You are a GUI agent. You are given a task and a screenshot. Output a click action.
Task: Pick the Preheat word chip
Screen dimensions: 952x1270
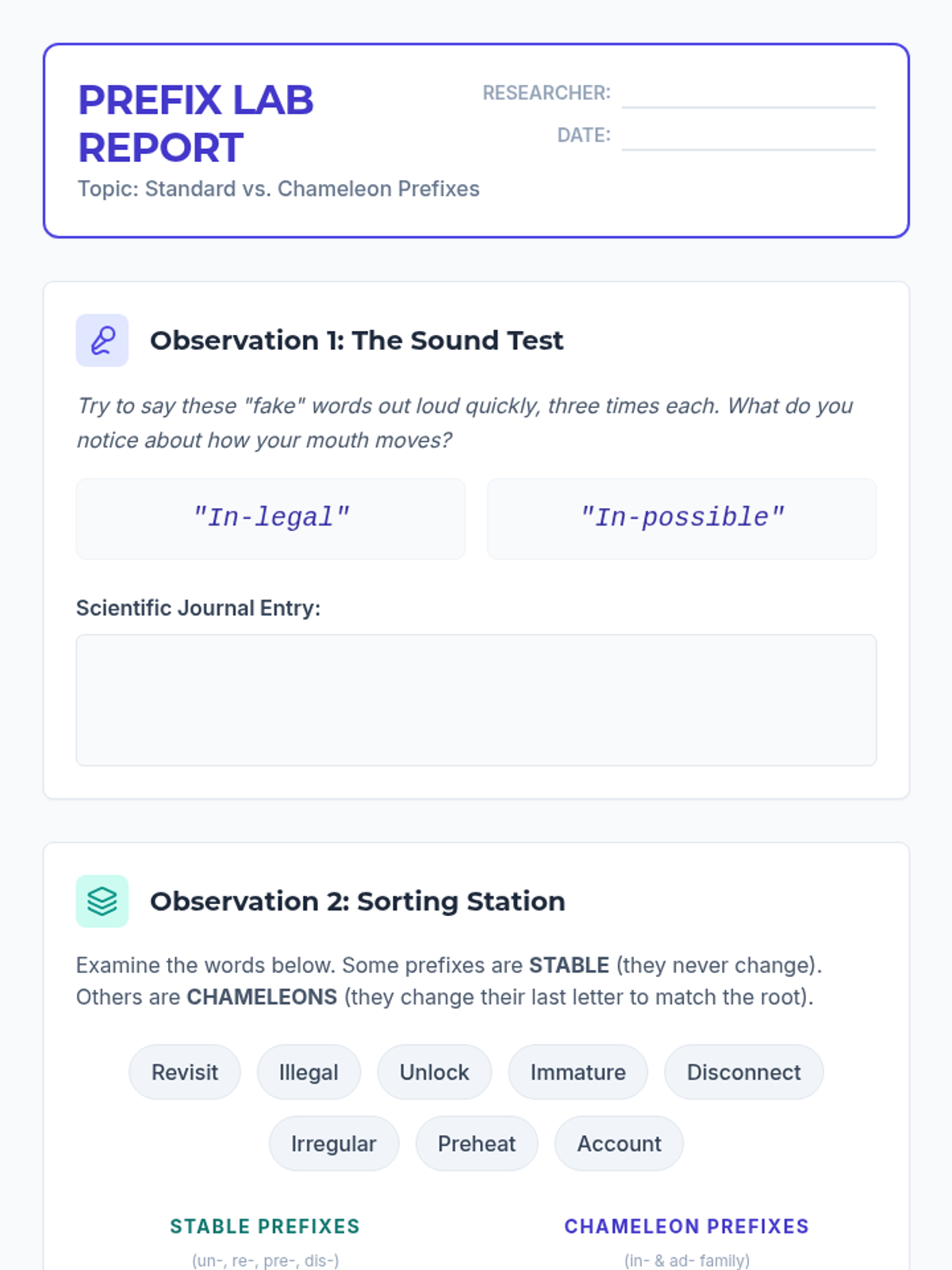tap(477, 1144)
